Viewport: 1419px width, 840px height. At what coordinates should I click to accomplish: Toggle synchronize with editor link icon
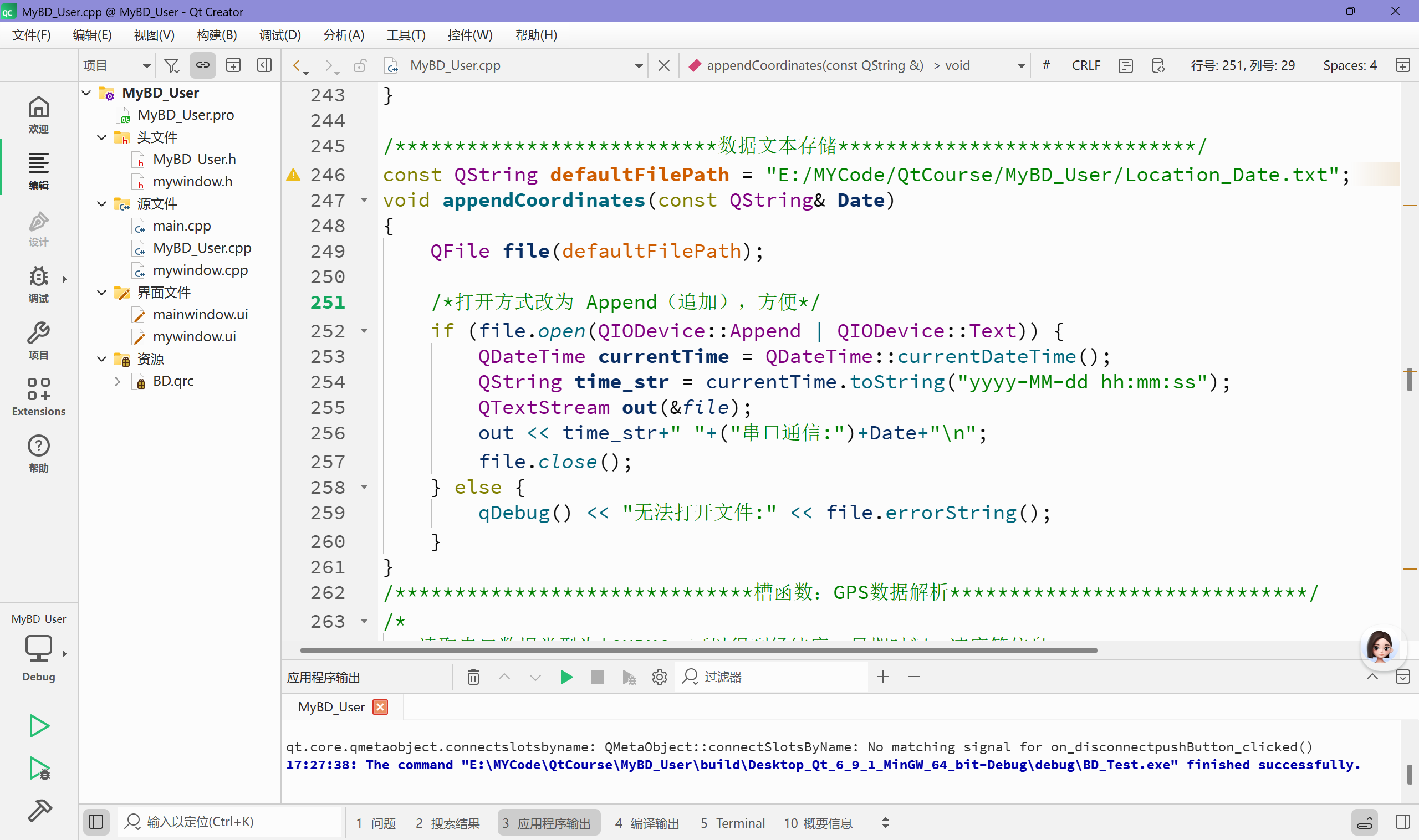[x=203, y=66]
